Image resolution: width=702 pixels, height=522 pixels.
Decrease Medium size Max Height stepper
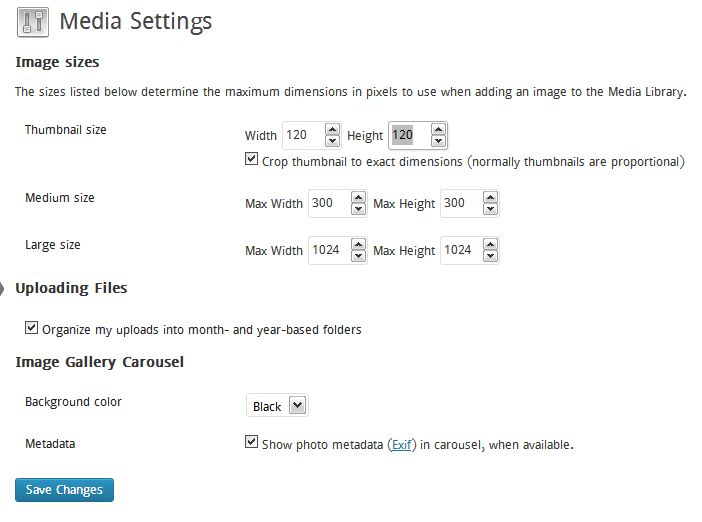pos(490,209)
